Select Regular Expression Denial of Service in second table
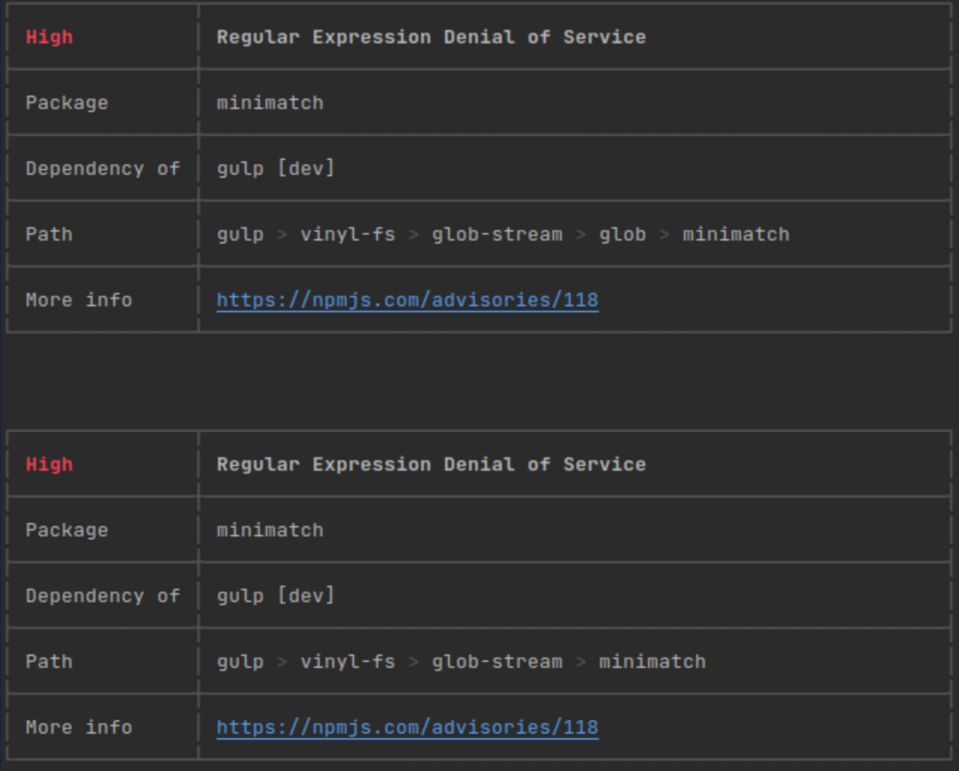This screenshot has width=959, height=771. [x=431, y=465]
